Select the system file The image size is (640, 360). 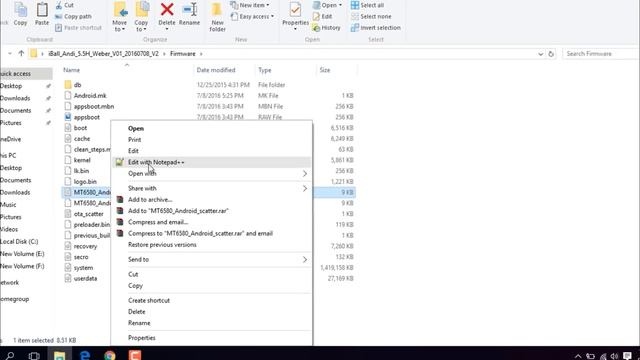tap(83, 268)
